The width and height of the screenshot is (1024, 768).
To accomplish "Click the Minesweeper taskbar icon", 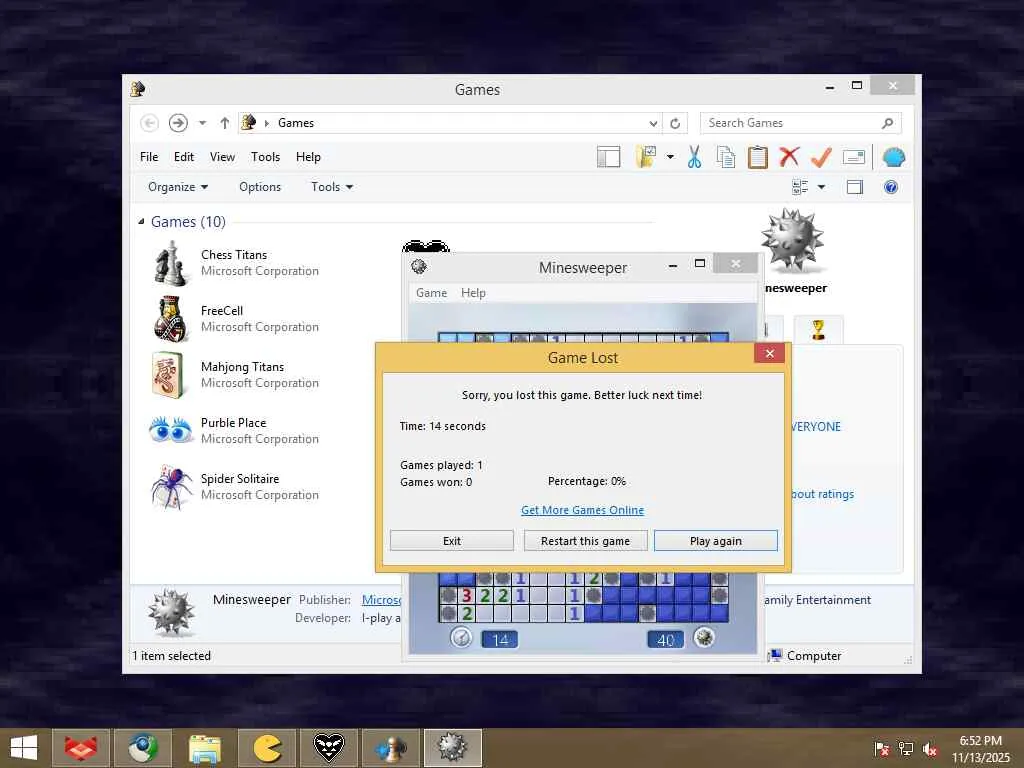I will pyautogui.click(x=453, y=748).
